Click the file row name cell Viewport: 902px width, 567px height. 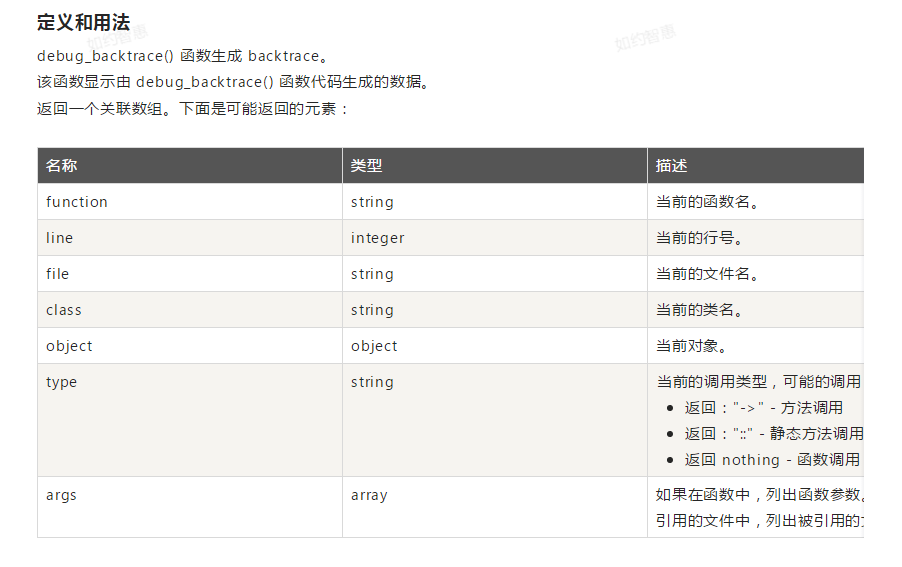pyautogui.click(x=57, y=274)
